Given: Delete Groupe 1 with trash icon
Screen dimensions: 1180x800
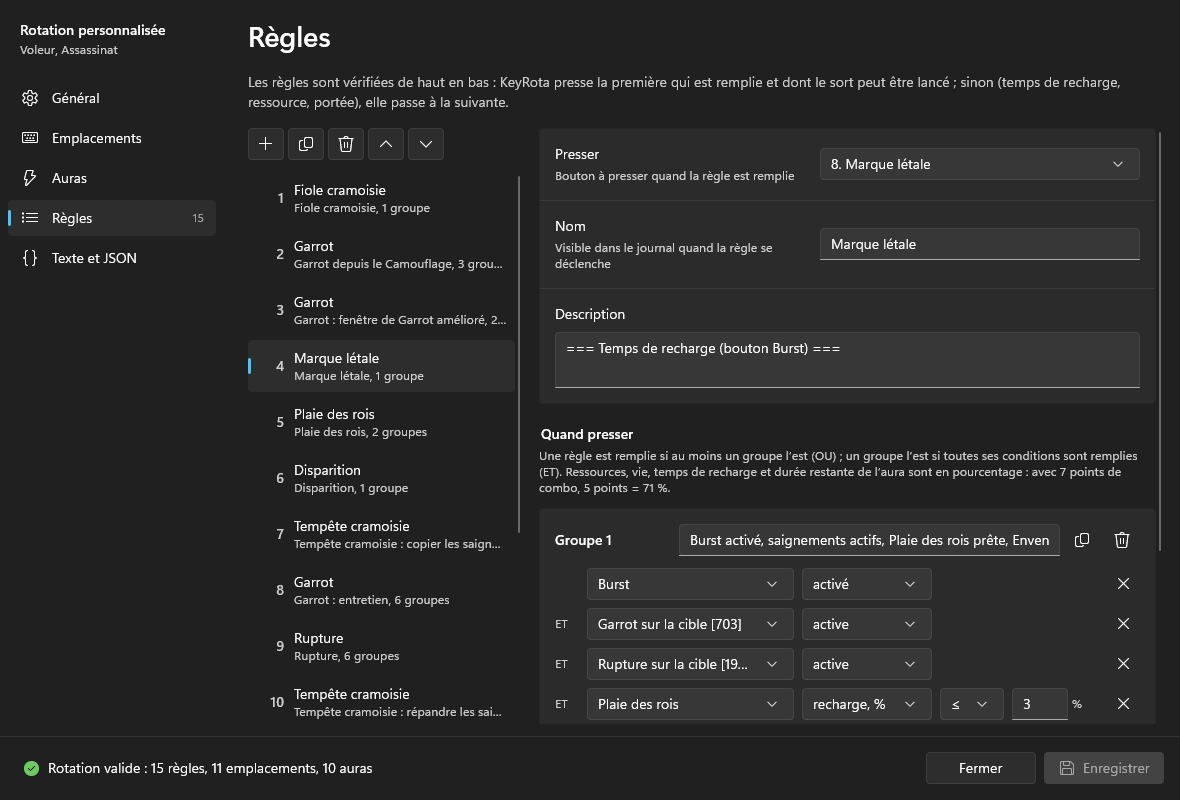Looking at the screenshot, I should click(1122, 540).
